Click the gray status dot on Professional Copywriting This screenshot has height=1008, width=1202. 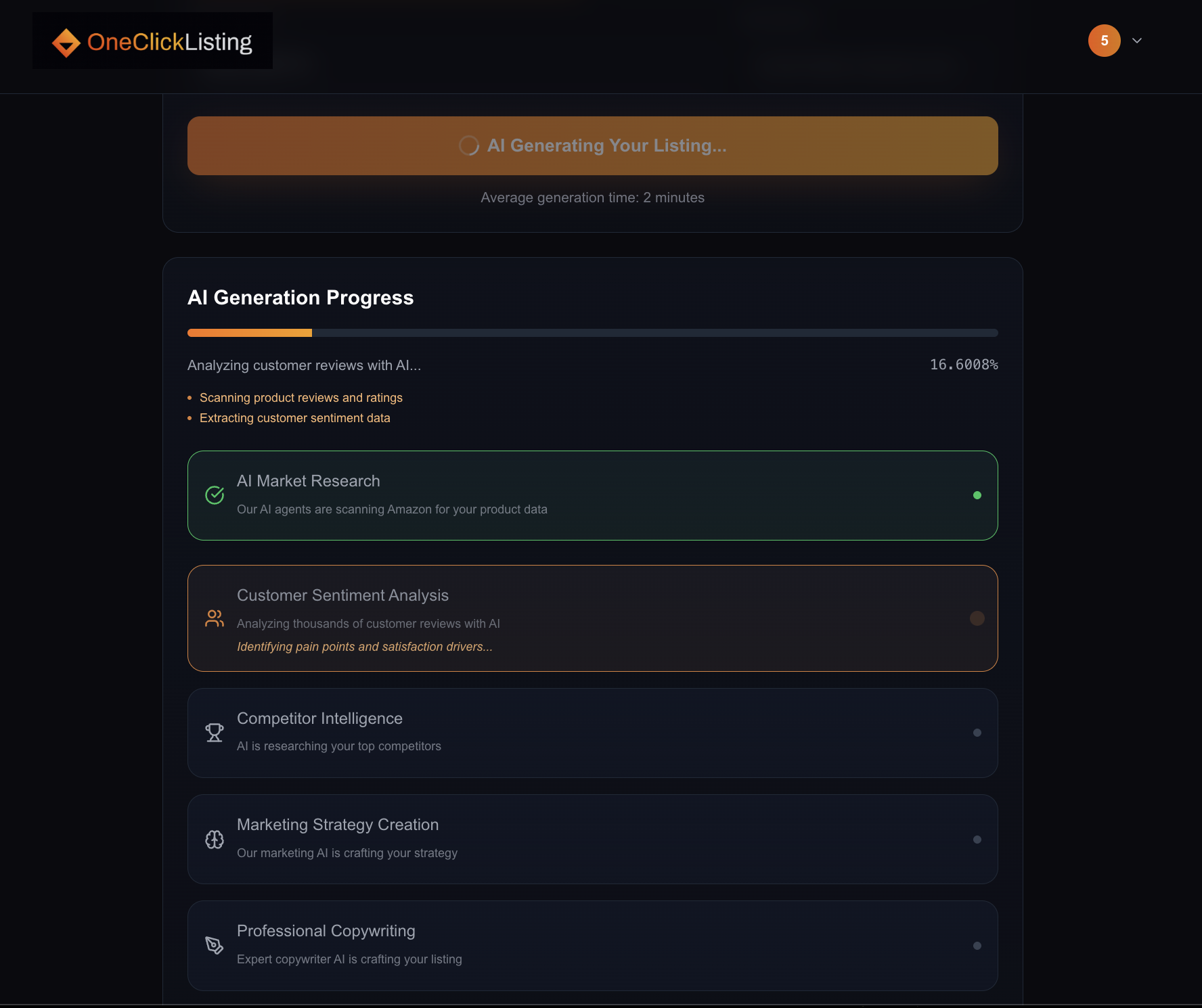tap(977, 946)
